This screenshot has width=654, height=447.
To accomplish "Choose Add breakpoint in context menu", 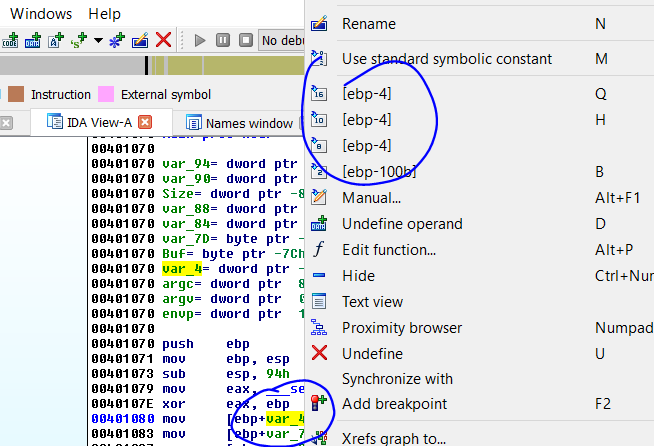I will click(394, 404).
